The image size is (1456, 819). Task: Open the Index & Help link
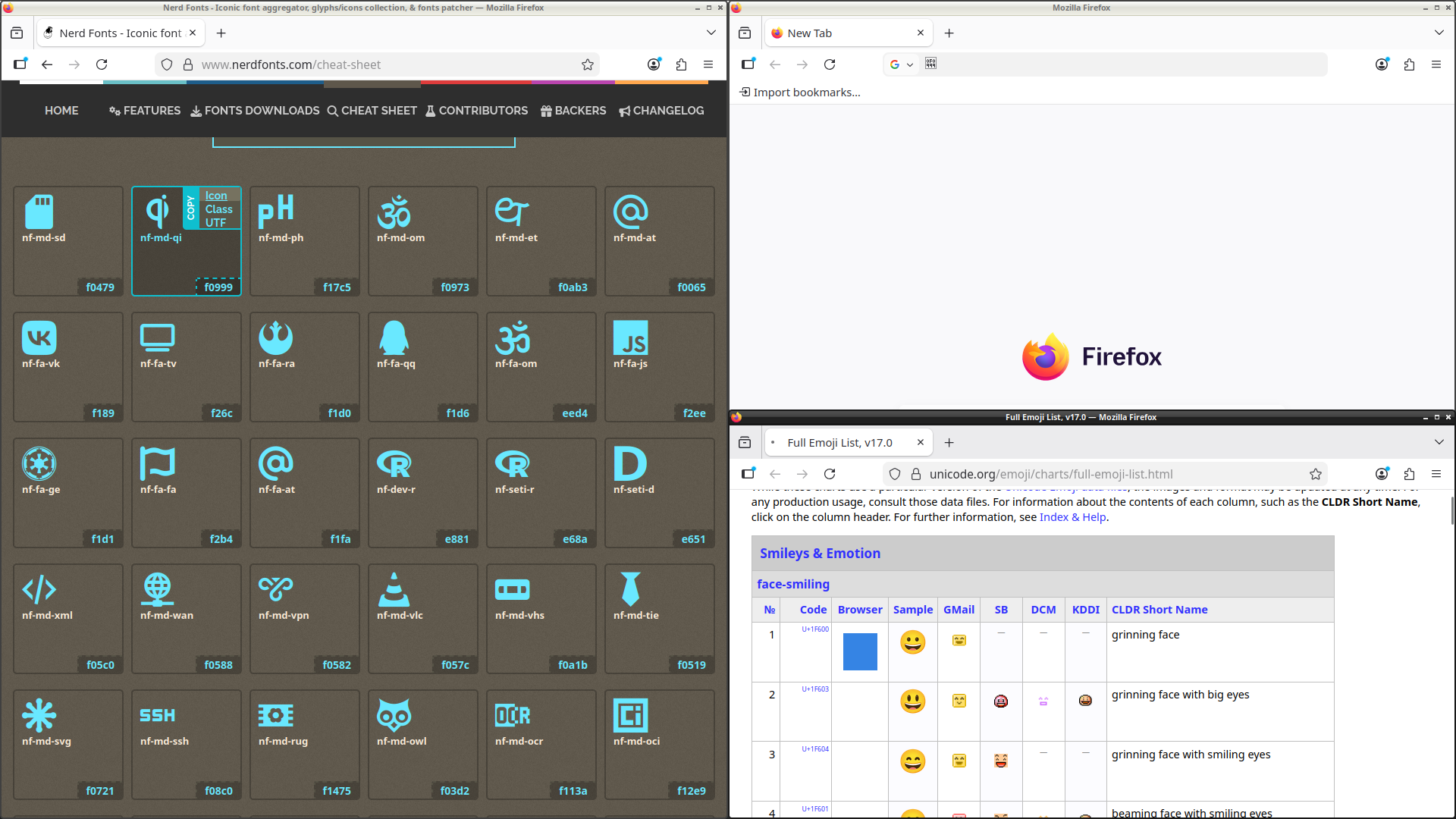1072,517
